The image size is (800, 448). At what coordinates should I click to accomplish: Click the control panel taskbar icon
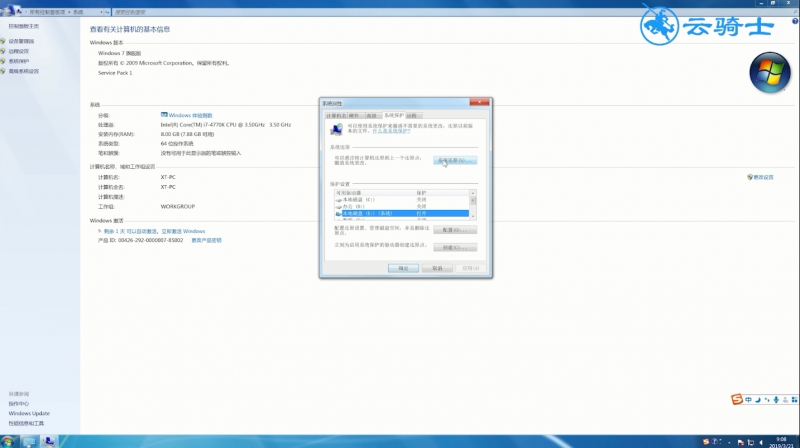(x=48, y=441)
